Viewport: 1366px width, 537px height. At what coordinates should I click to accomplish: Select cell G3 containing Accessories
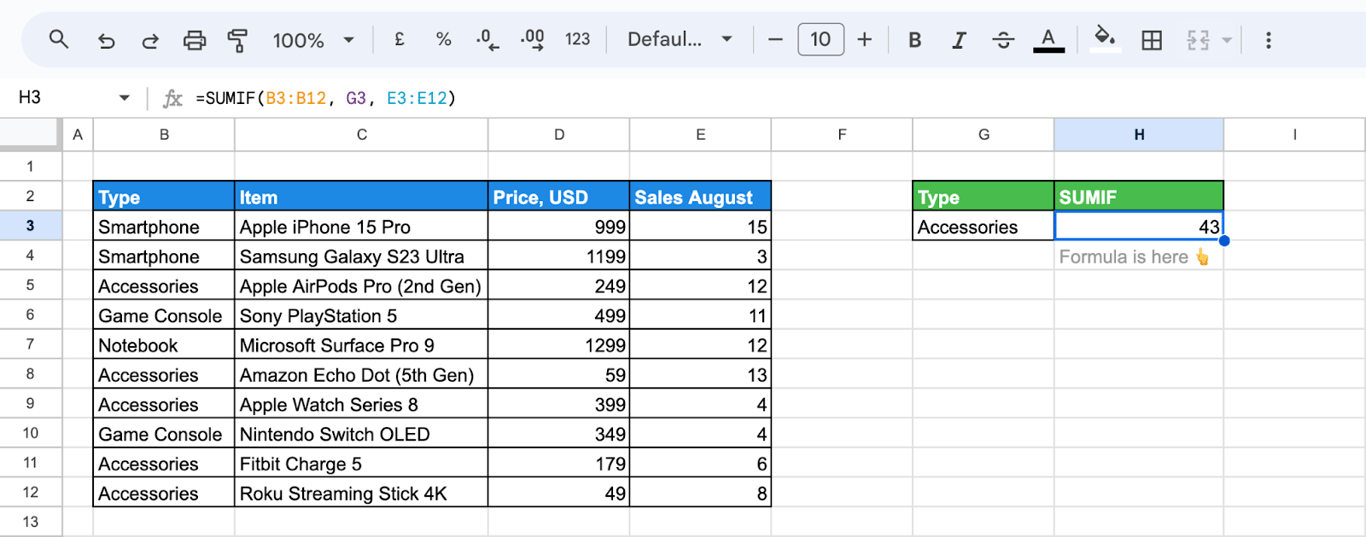(983, 227)
